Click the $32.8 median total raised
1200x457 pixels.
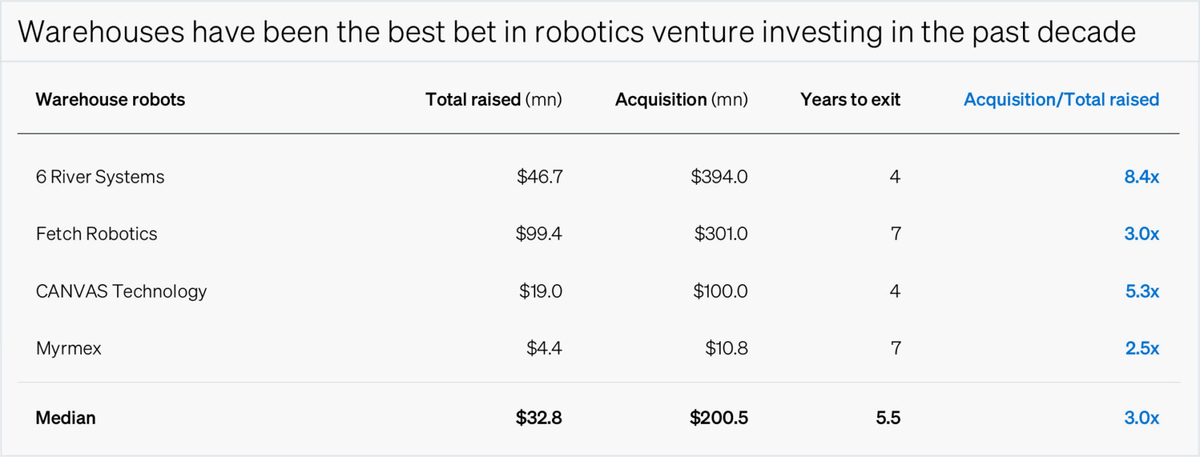click(540, 419)
